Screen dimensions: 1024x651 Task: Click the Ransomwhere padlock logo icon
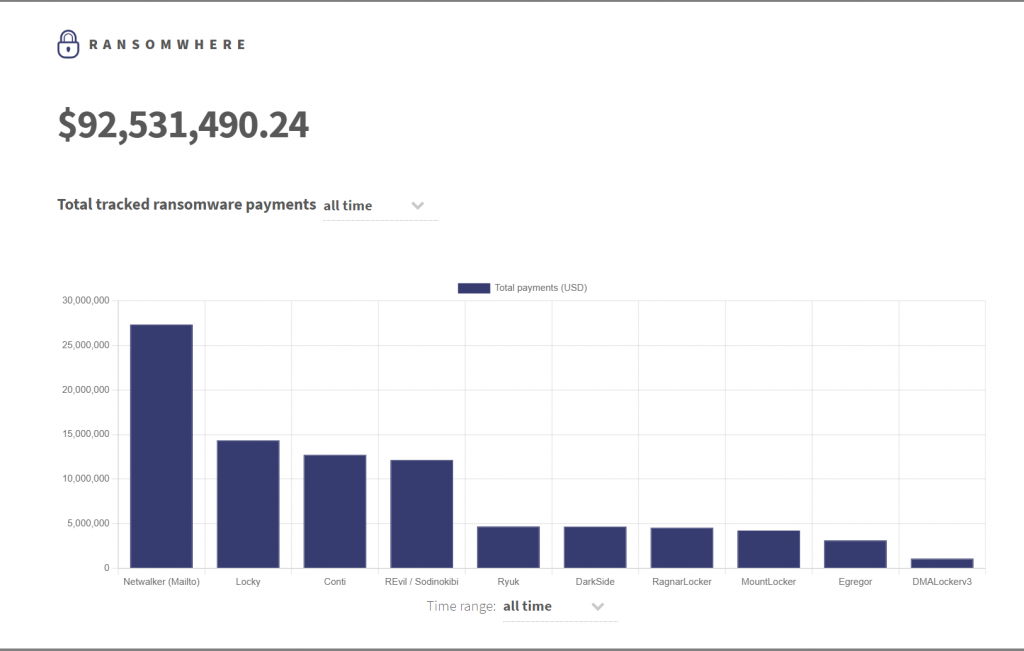click(x=68, y=44)
